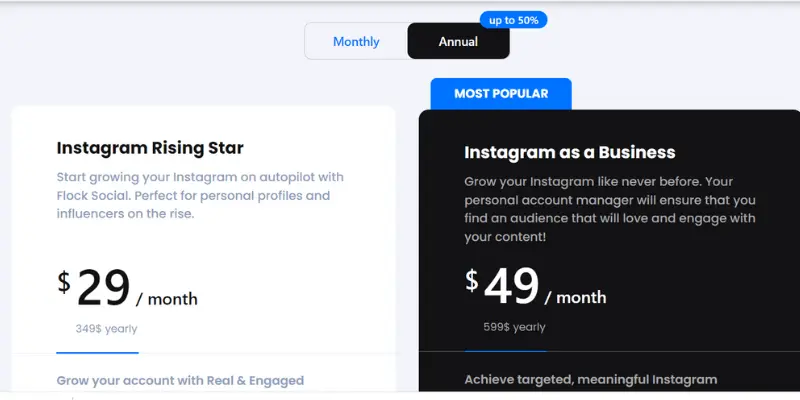
Task: Click the blue divider under 599$ yearly
Action: 505,351
